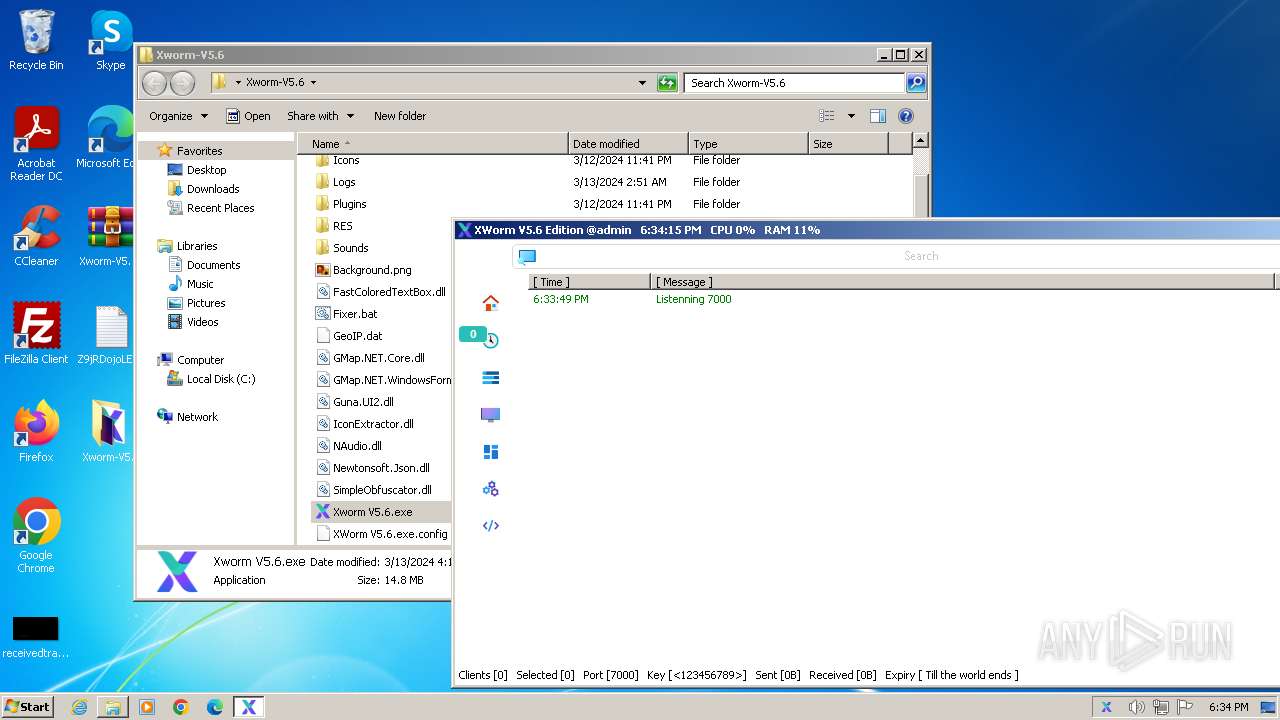Open the change view dropdown arrow

point(851,116)
